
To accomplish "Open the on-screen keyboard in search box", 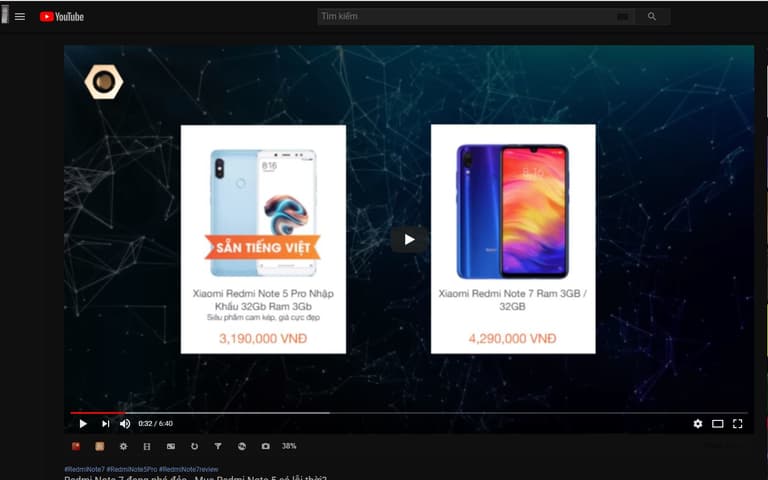I will 623,17.
